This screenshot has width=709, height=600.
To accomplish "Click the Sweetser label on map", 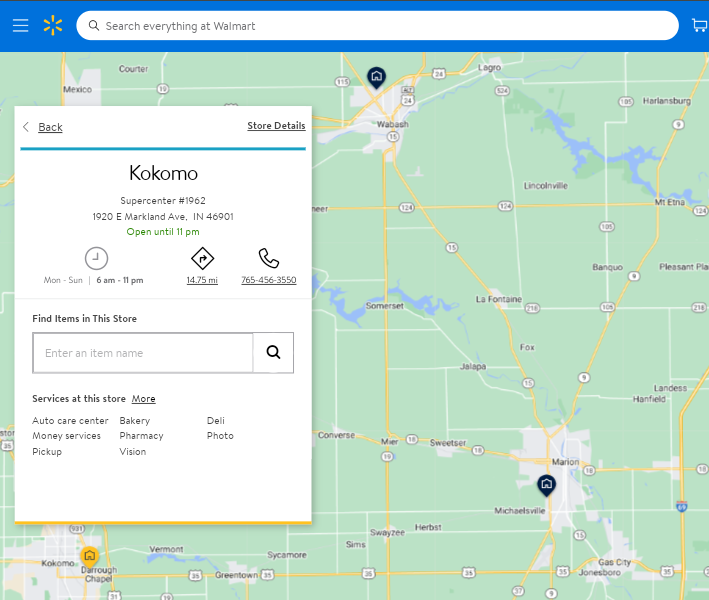I will pyautogui.click(x=448, y=443).
